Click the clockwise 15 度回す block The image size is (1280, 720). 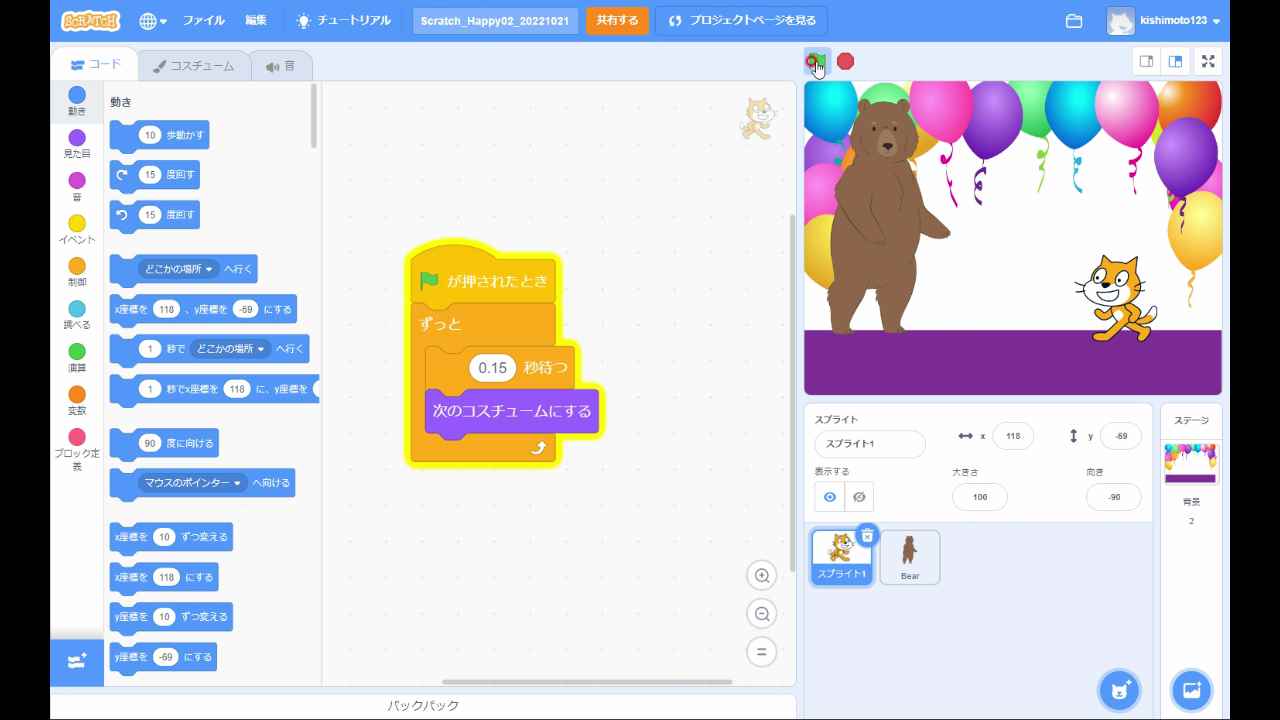click(x=154, y=175)
